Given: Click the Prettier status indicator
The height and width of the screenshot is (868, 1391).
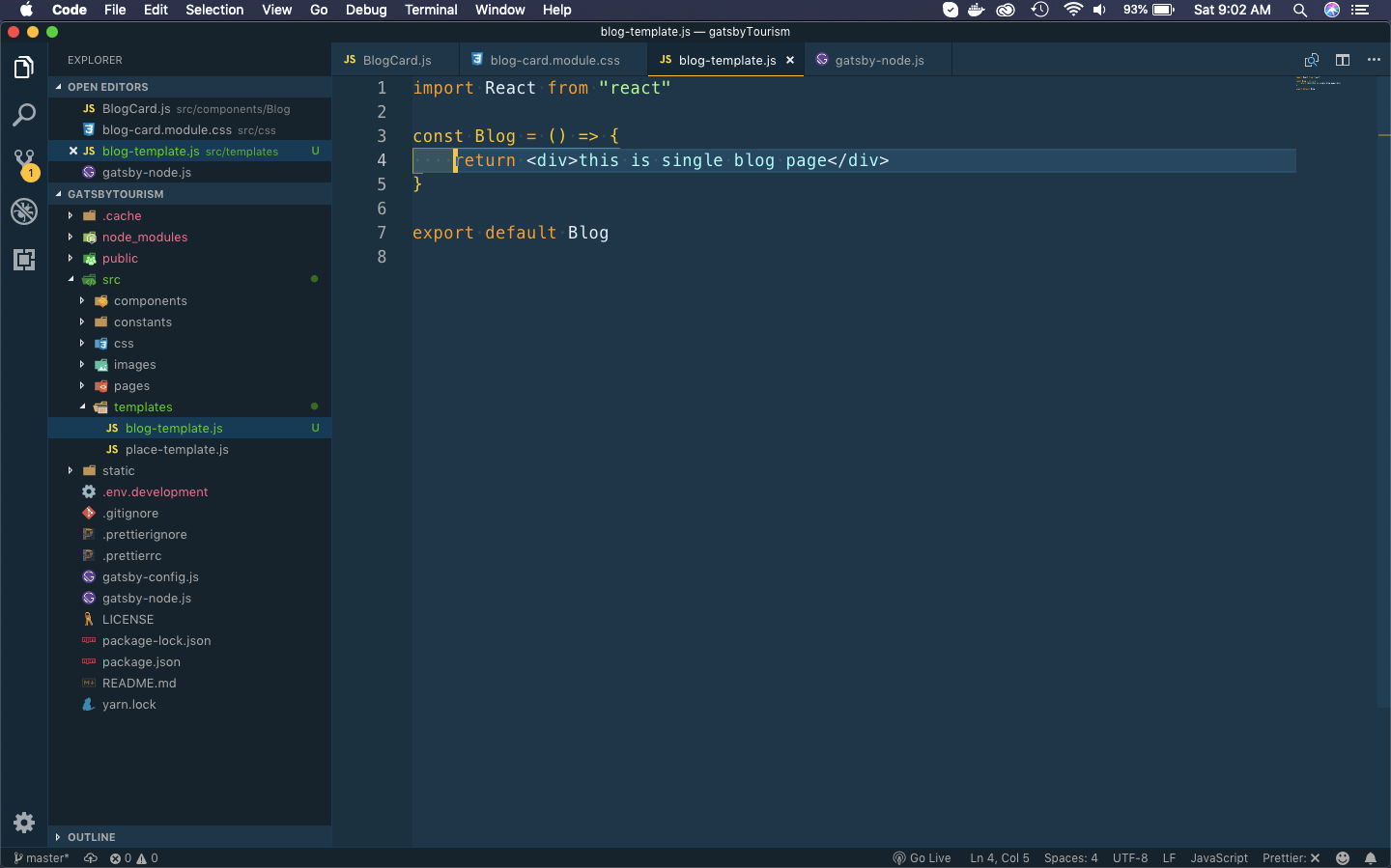Looking at the screenshot, I should point(1291,857).
